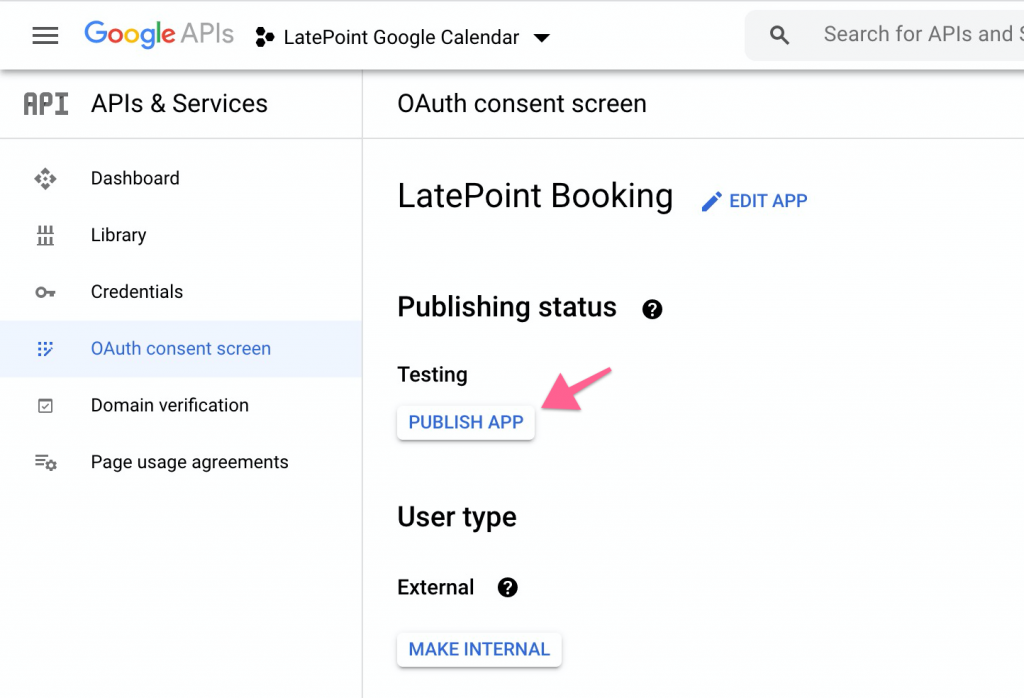Open the Publishing status help tooltip
The image size is (1024, 698).
click(652, 309)
